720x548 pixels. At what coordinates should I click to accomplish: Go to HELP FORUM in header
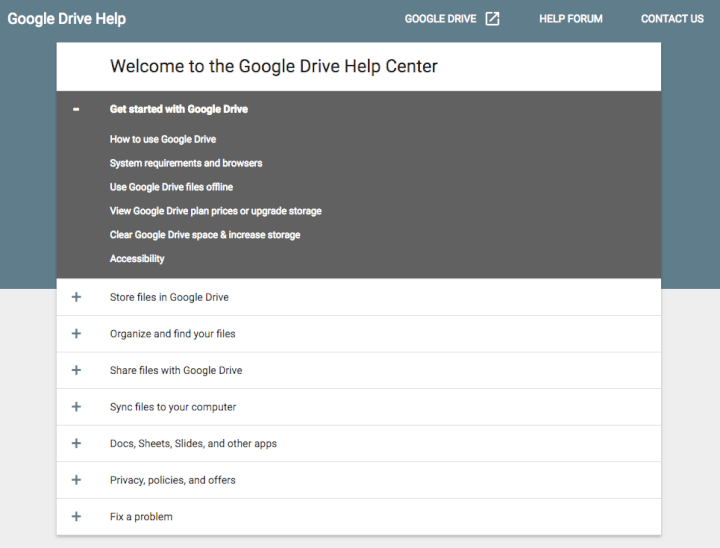click(x=571, y=19)
